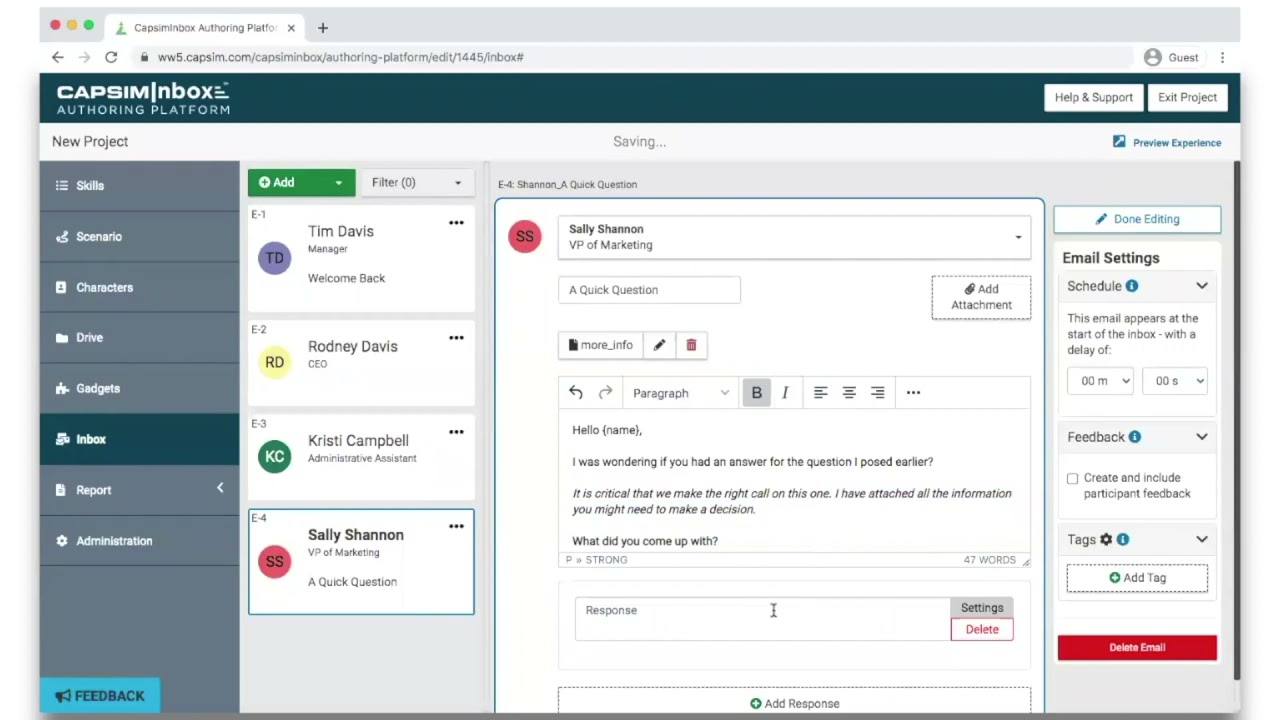Click the subject field A Quick Question
Viewport: 1280px width, 720px height.
click(x=649, y=290)
